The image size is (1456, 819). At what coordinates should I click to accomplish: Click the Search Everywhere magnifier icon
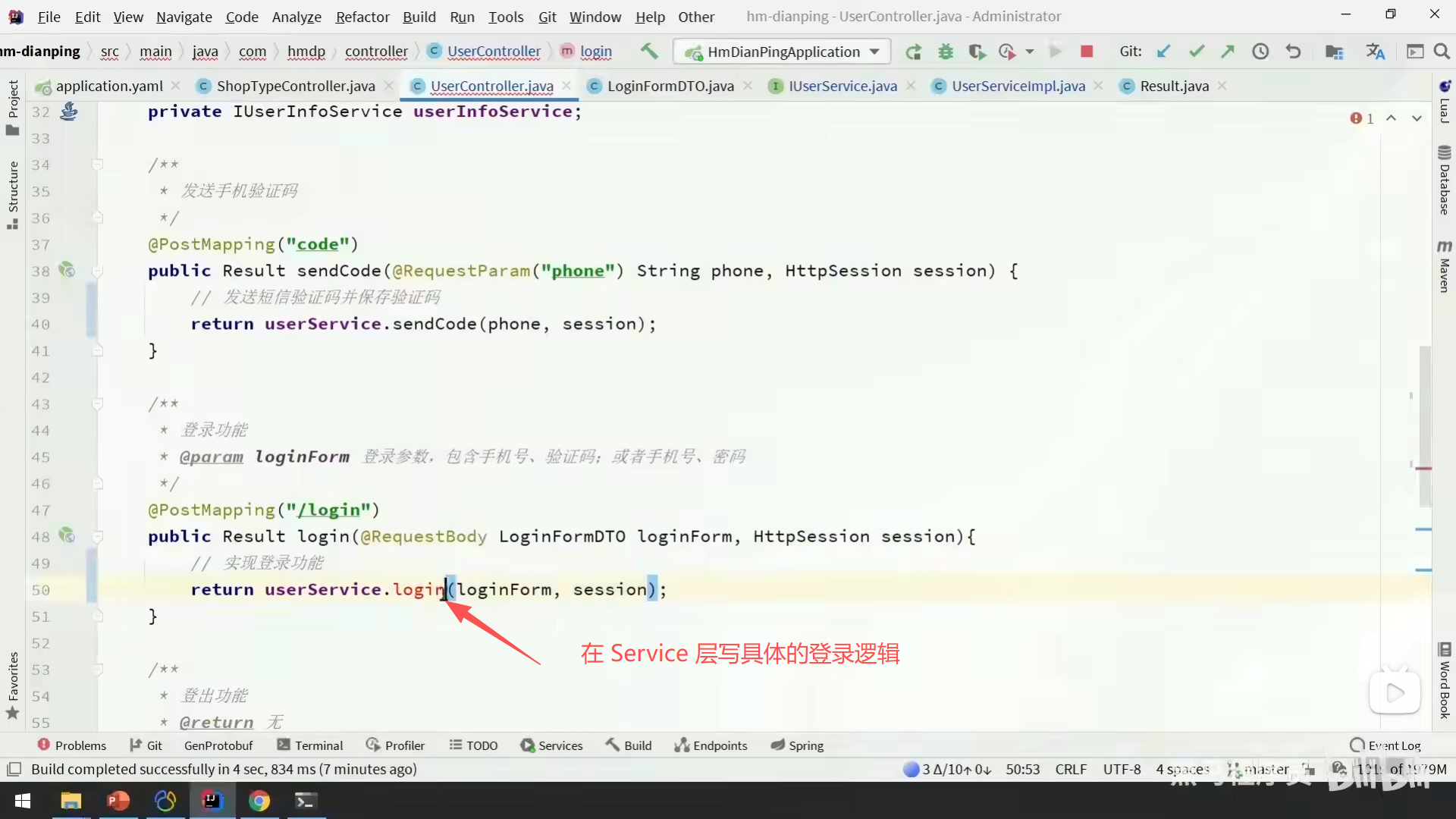(x=1442, y=52)
